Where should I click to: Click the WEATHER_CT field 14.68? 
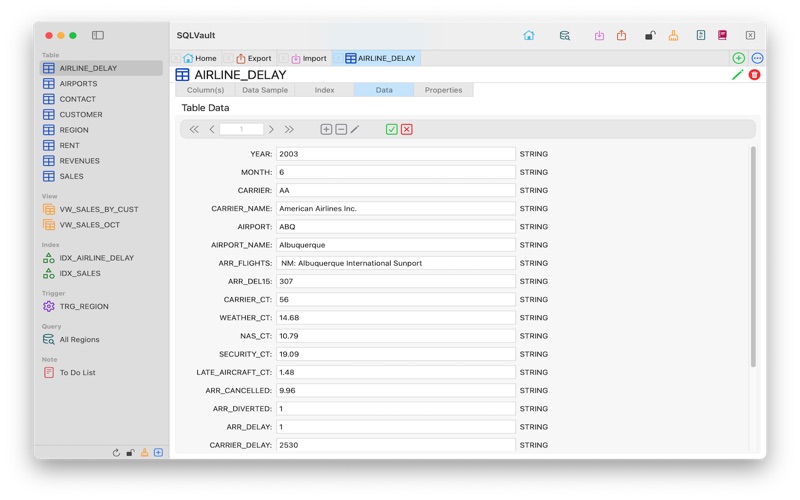[x=395, y=318]
